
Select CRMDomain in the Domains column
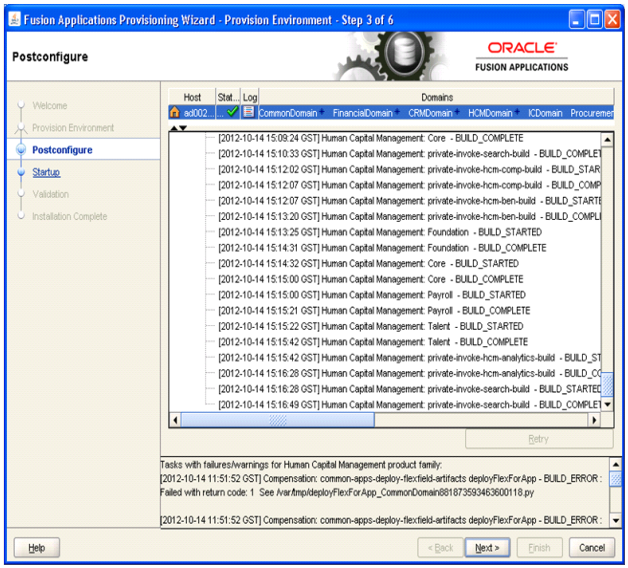point(430,113)
